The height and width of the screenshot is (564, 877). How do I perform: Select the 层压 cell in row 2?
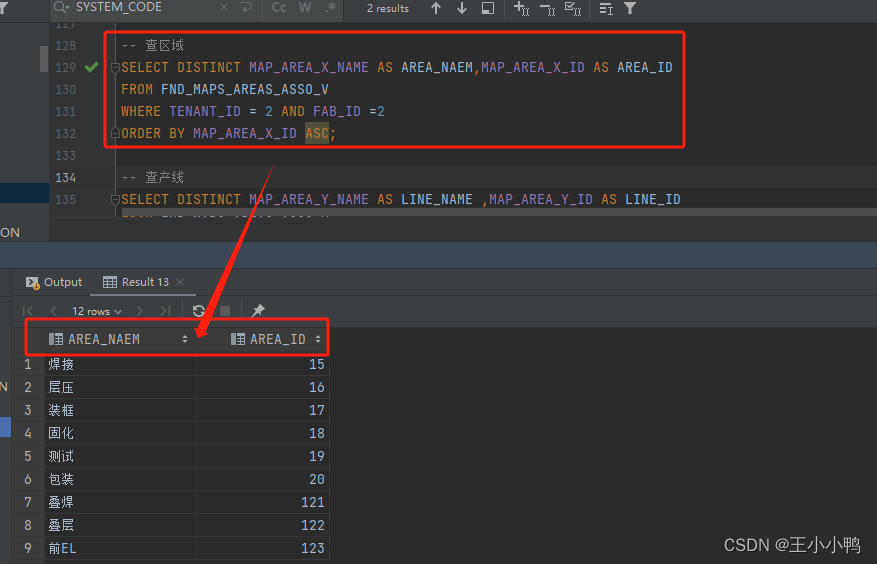point(121,387)
